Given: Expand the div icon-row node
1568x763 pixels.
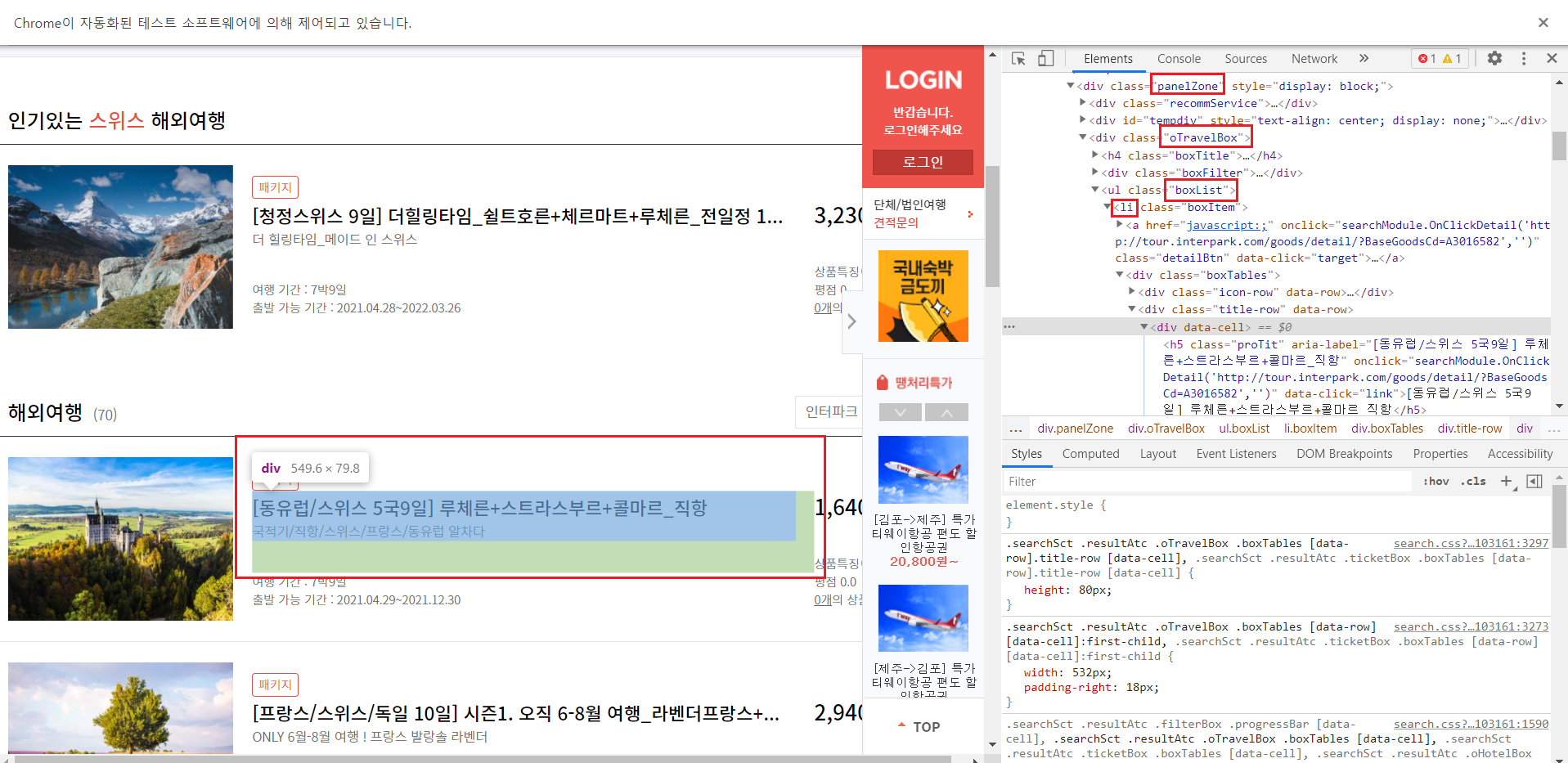Looking at the screenshot, I should click(x=1131, y=291).
